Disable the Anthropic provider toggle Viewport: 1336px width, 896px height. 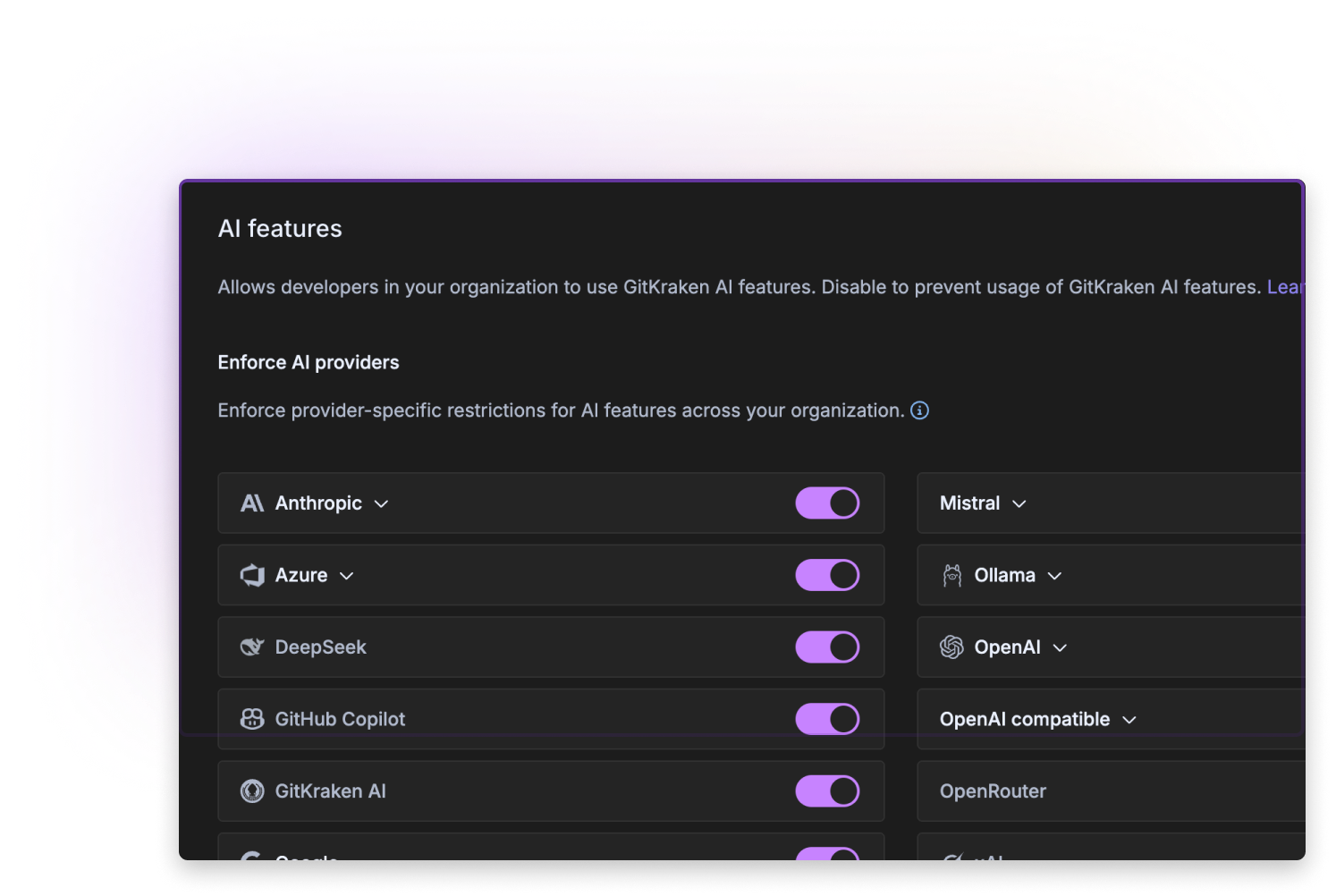pyautogui.click(x=827, y=503)
